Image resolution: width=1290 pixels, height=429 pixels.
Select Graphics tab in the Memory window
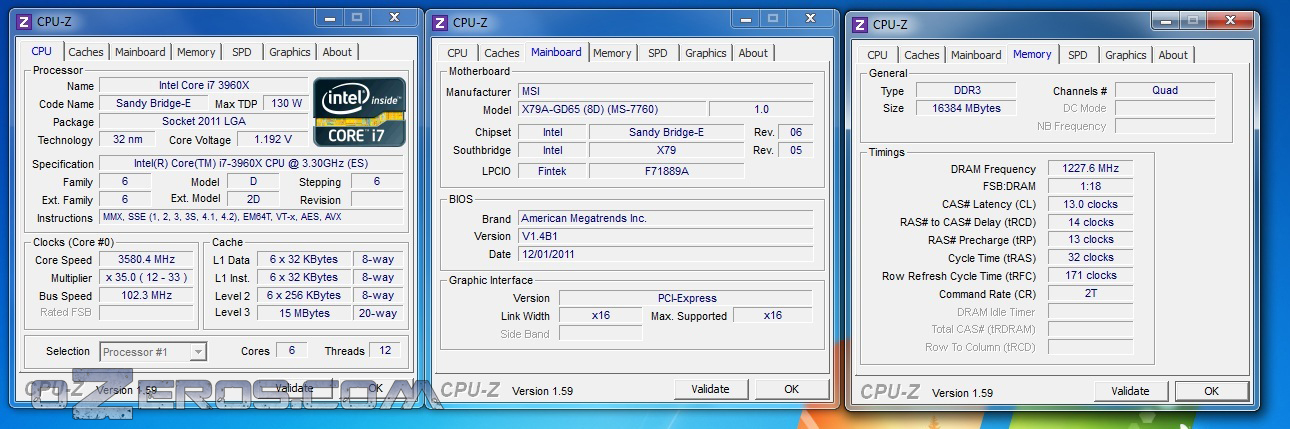pos(1126,55)
